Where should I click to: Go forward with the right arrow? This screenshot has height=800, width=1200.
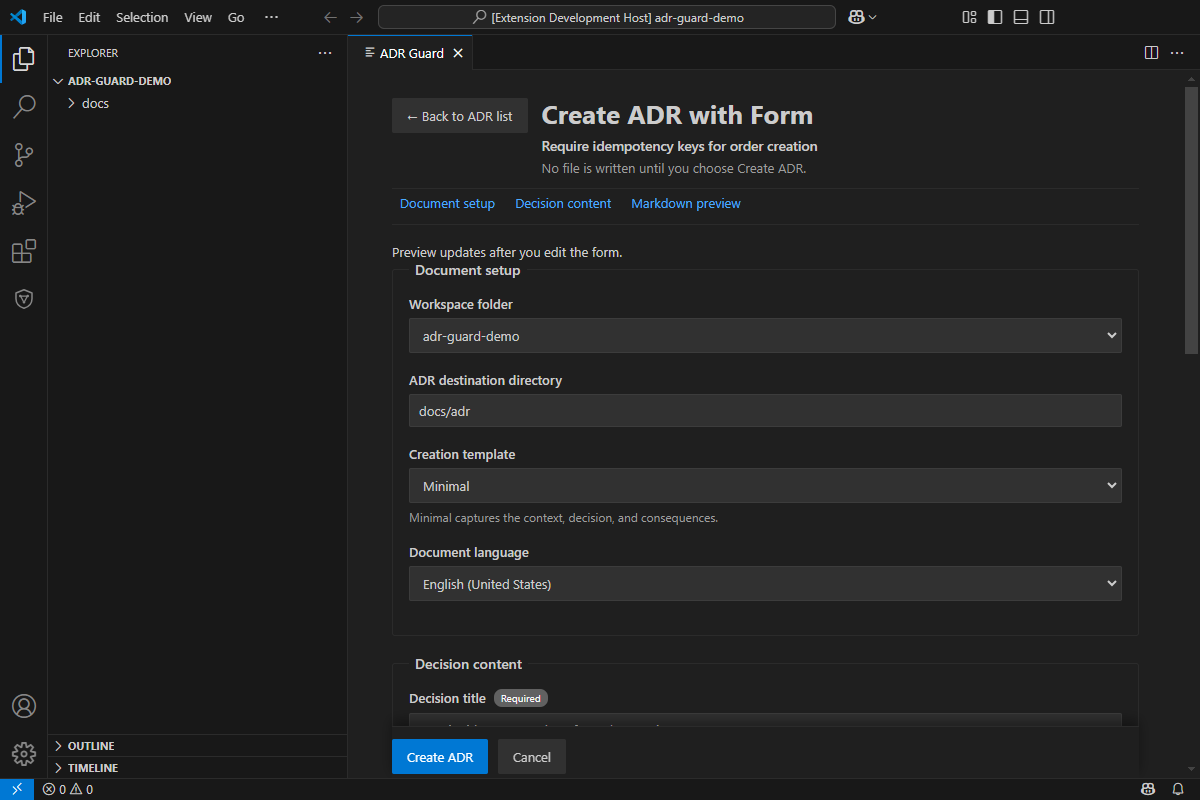tap(357, 17)
